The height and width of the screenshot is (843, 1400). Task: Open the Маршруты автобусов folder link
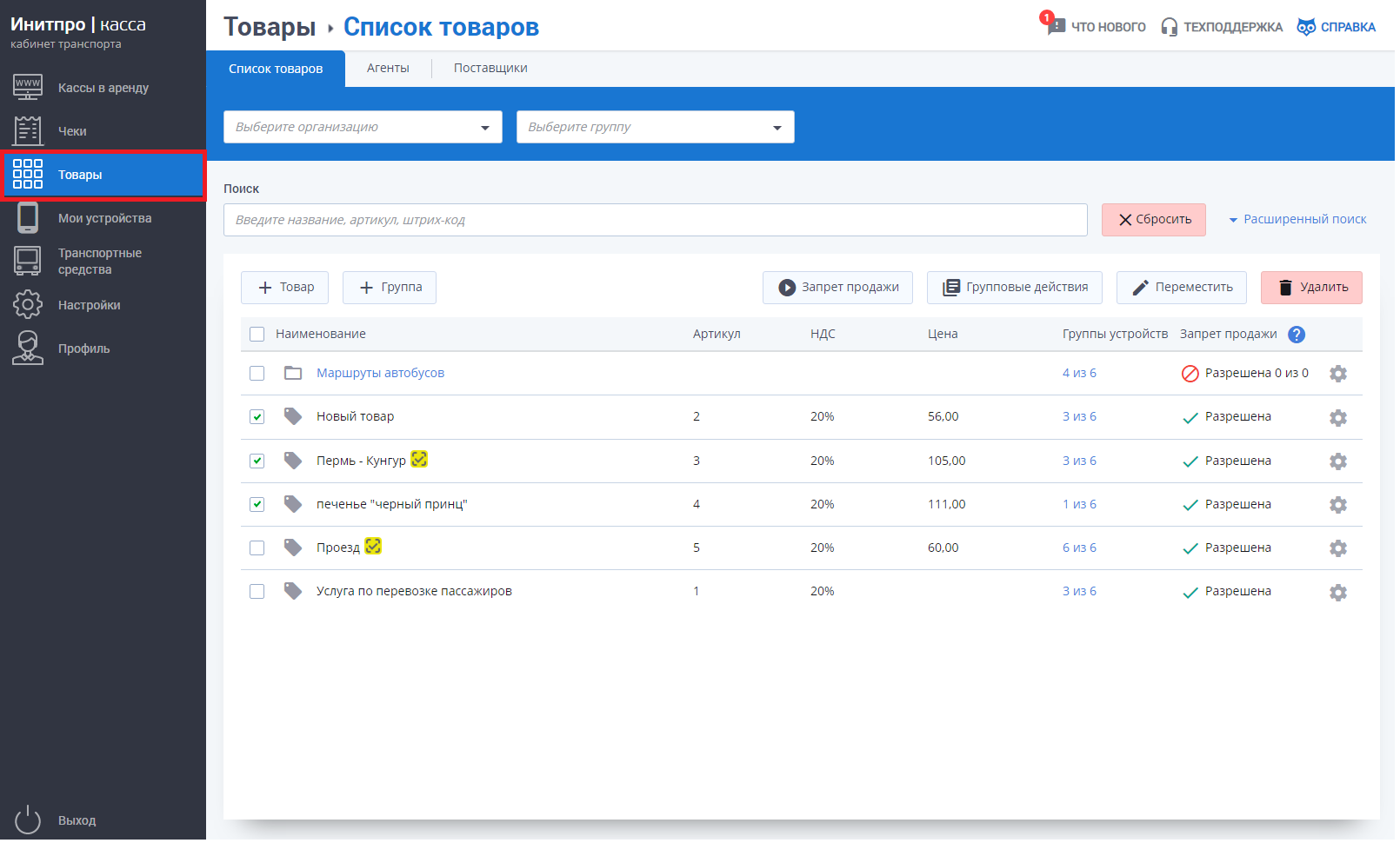[380, 373]
